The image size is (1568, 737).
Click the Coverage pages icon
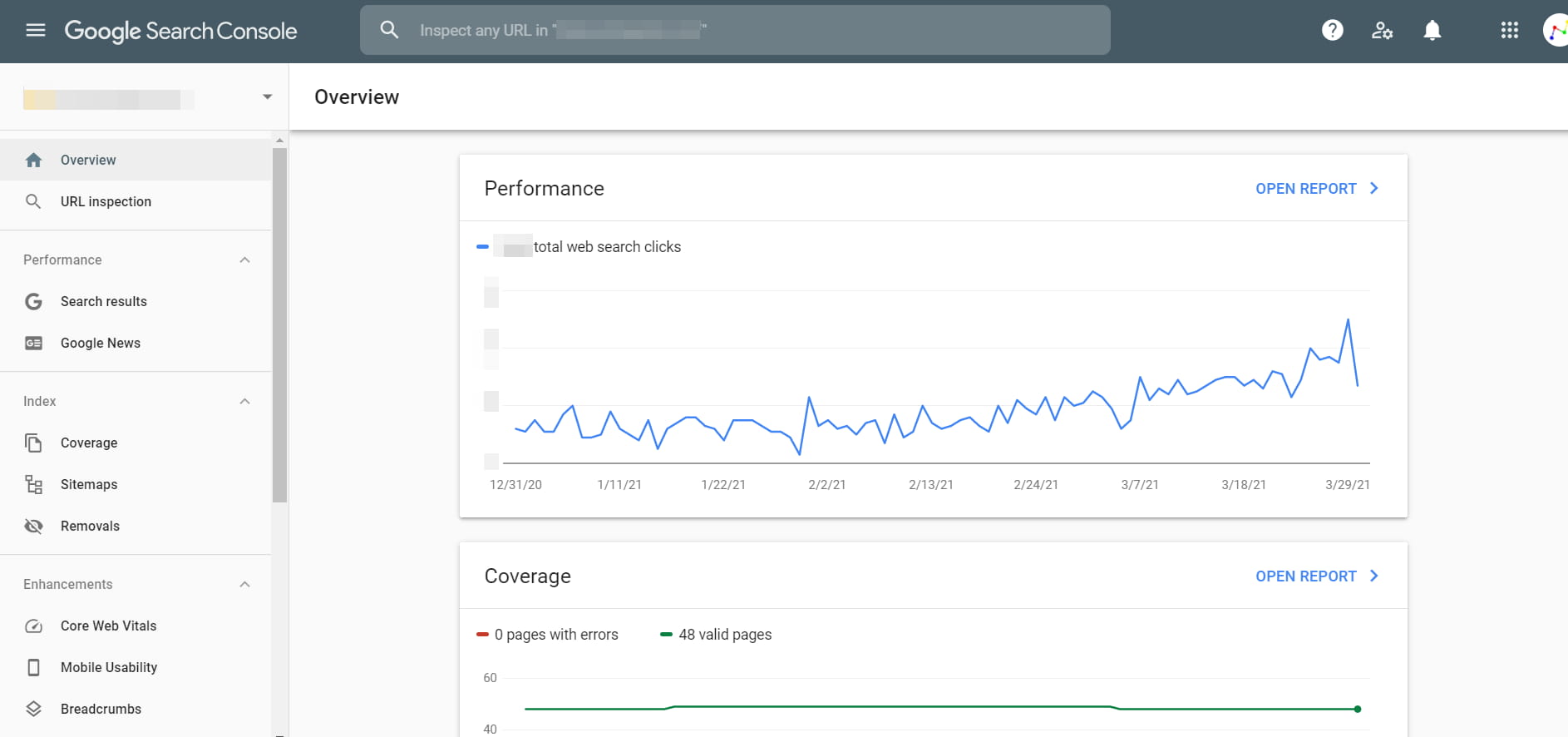tap(33, 443)
